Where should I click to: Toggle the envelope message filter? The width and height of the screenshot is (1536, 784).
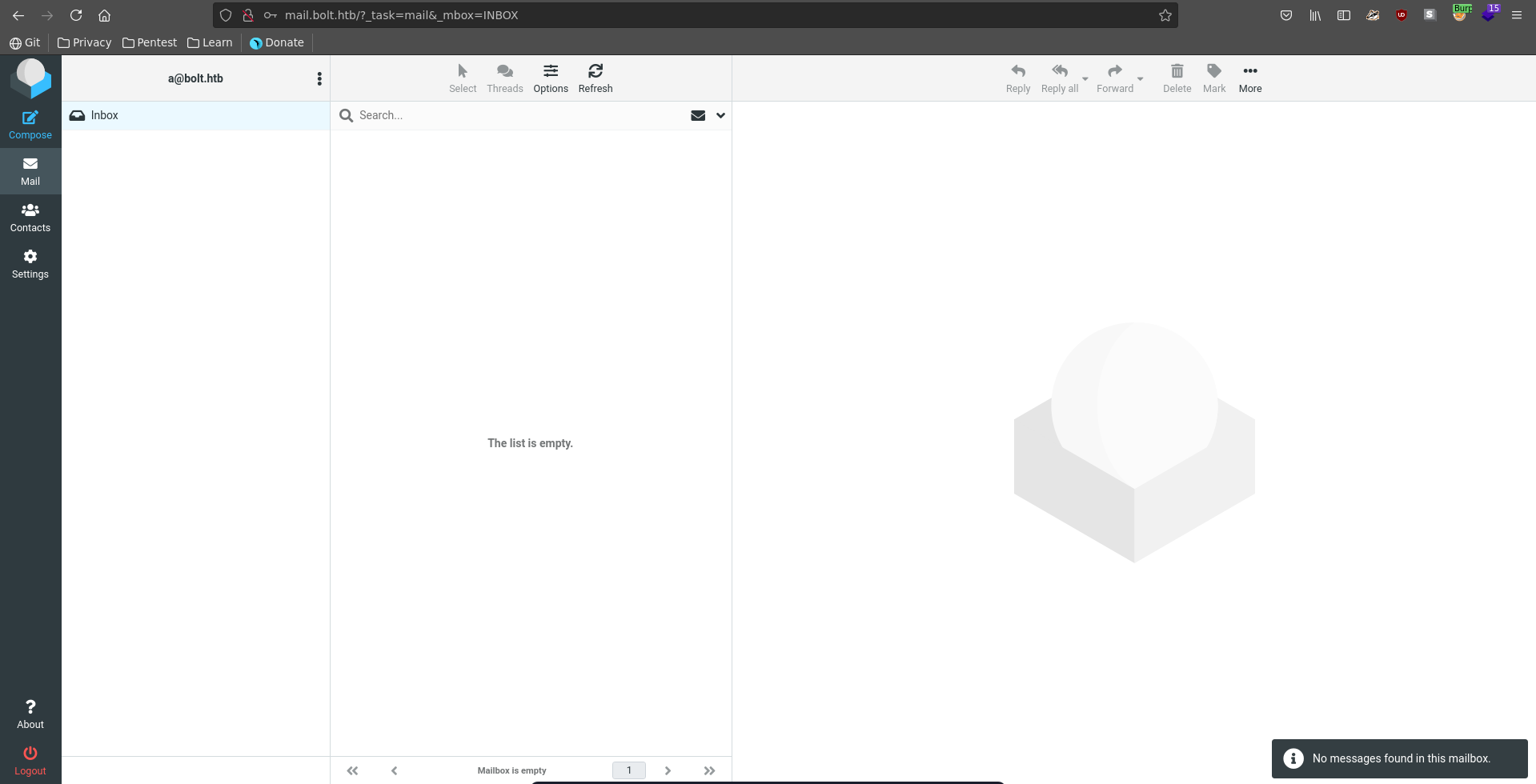pos(698,115)
